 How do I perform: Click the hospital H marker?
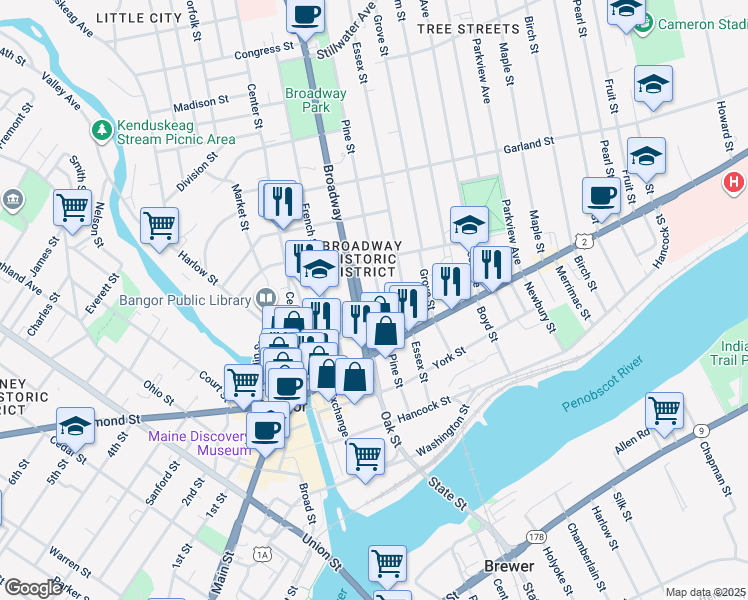point(734,183)
